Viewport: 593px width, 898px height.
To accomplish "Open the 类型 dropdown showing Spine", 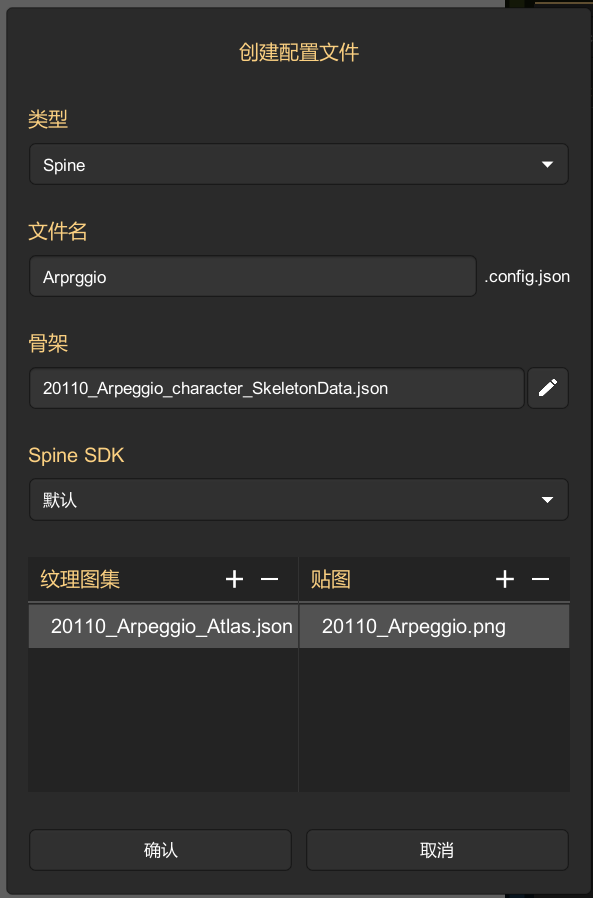I will click(x=299, y=164).
